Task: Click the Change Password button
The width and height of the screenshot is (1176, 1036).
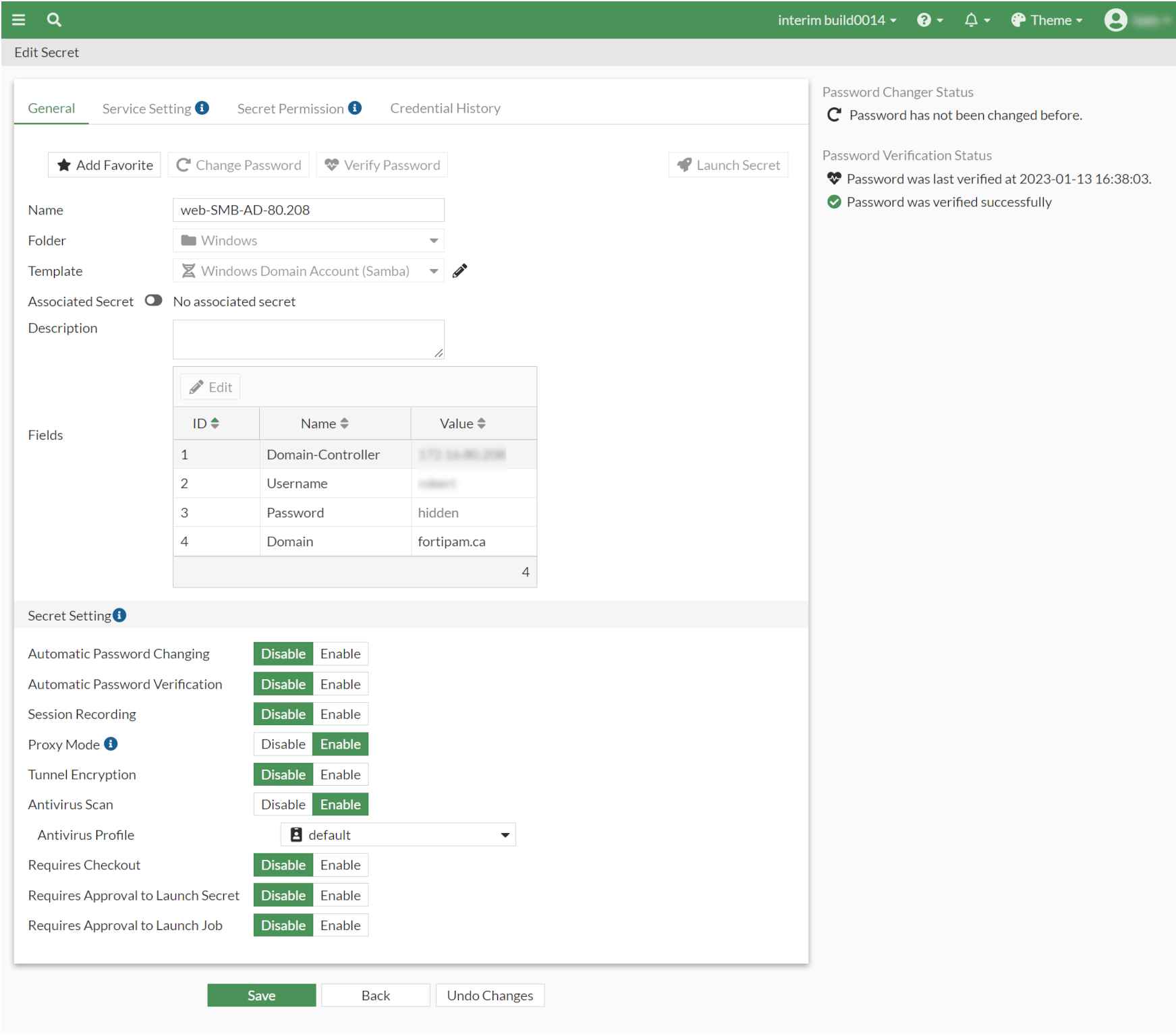Action: click(x=238, y=165)
